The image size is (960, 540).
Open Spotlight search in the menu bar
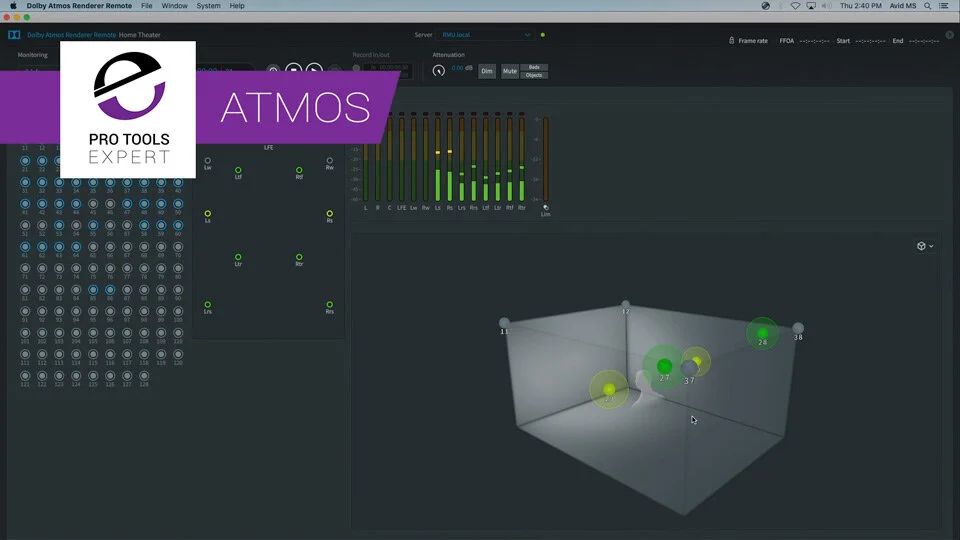[928, 6]
